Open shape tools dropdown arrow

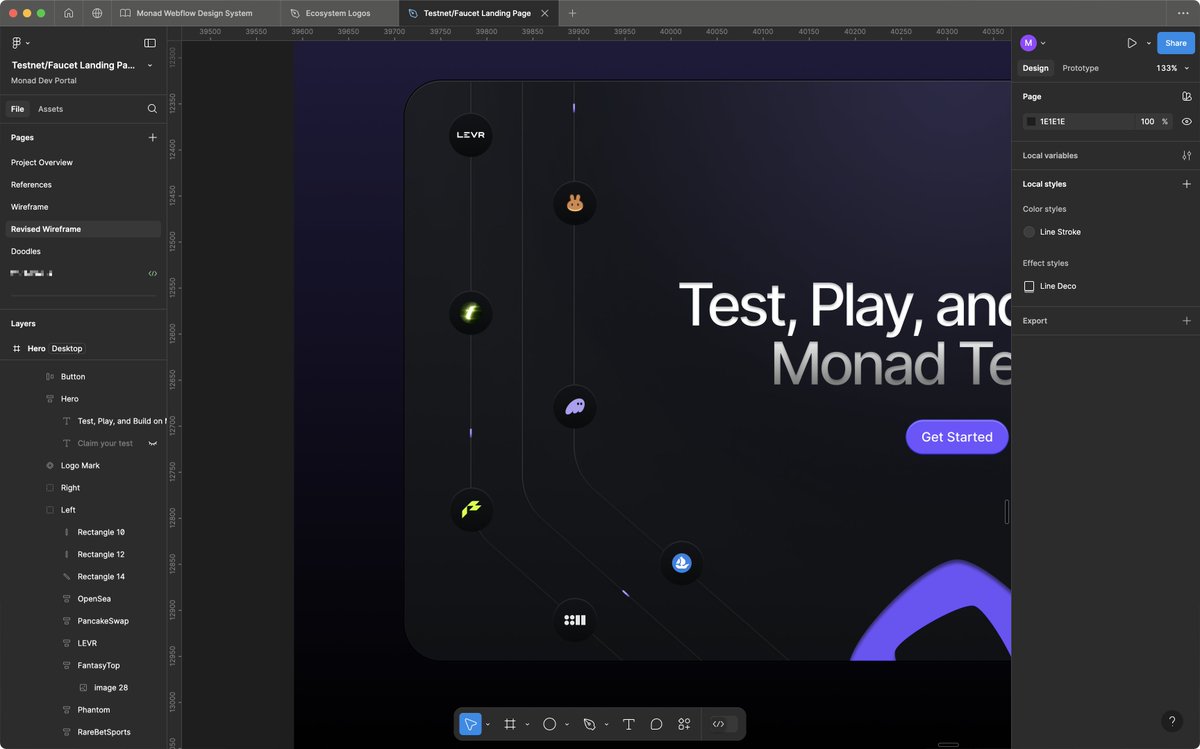click(x=567, y=724)
